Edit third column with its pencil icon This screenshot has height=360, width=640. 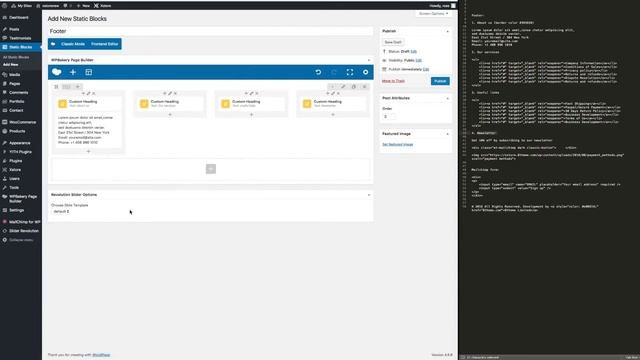tap(251, 93)
